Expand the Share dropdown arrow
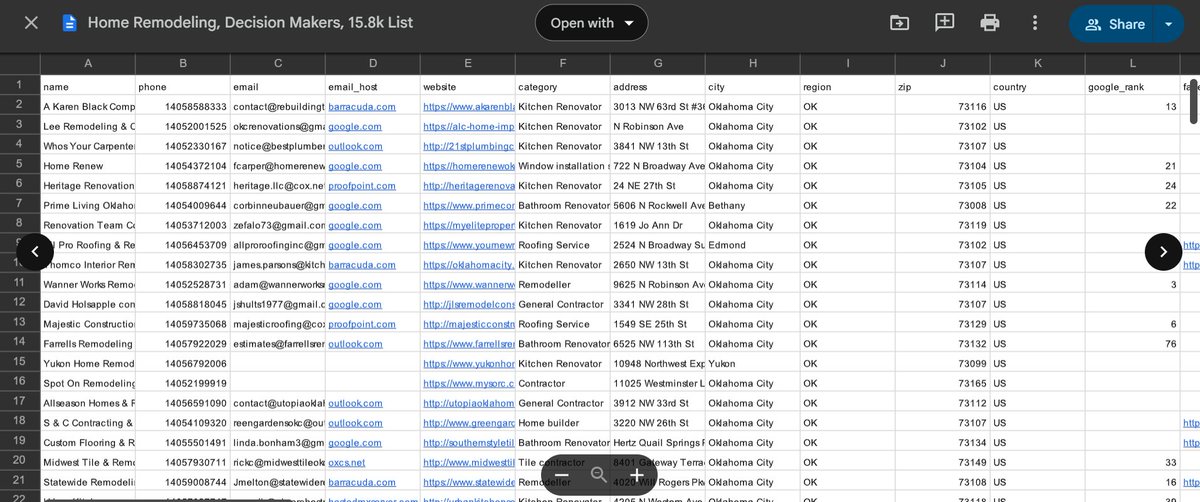 [x=1168, y=24]
